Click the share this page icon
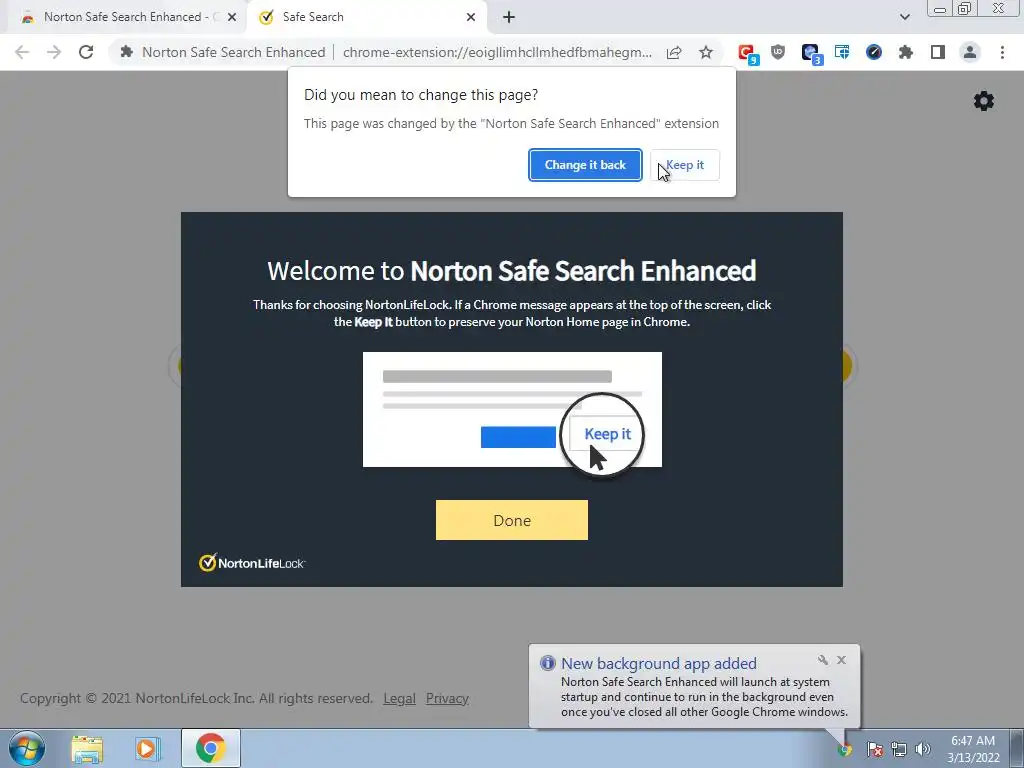1024x768 pixels. (x=674, y=52)
